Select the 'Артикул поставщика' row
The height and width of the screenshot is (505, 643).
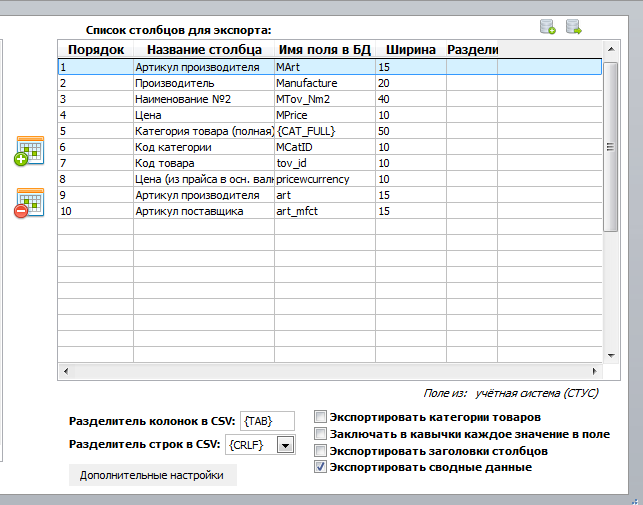[330, 211]
